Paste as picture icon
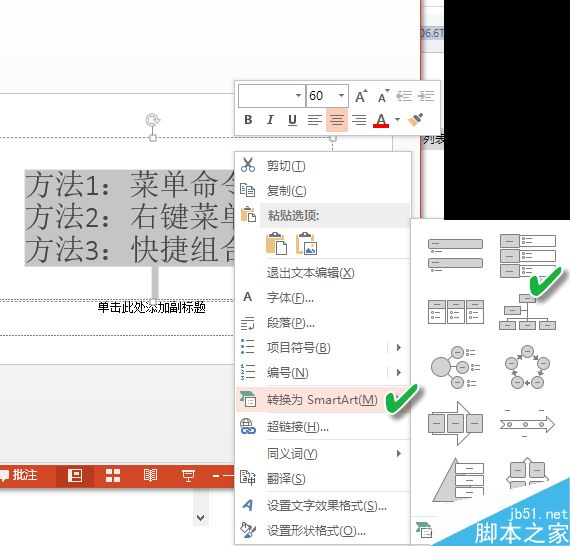 pyautogui.click(x=306, y=243)
